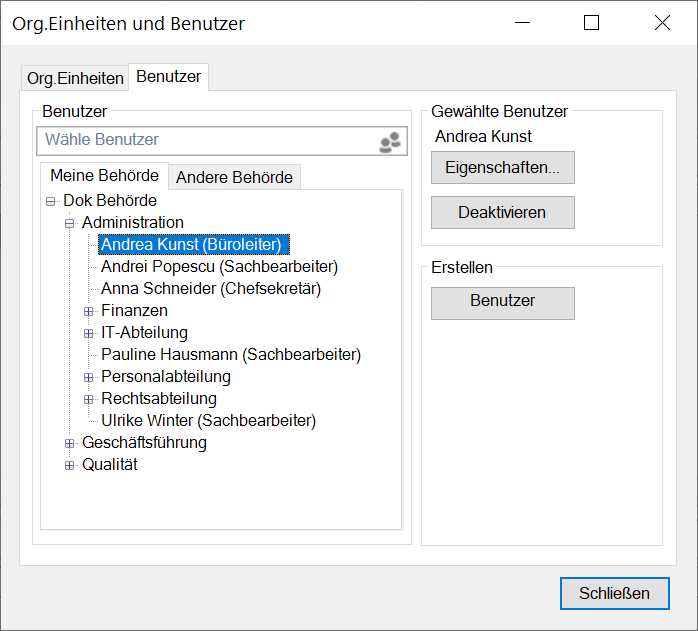Expand the Personalabteilung node
The width and height of the screenshot is (698, 631).
89,377
